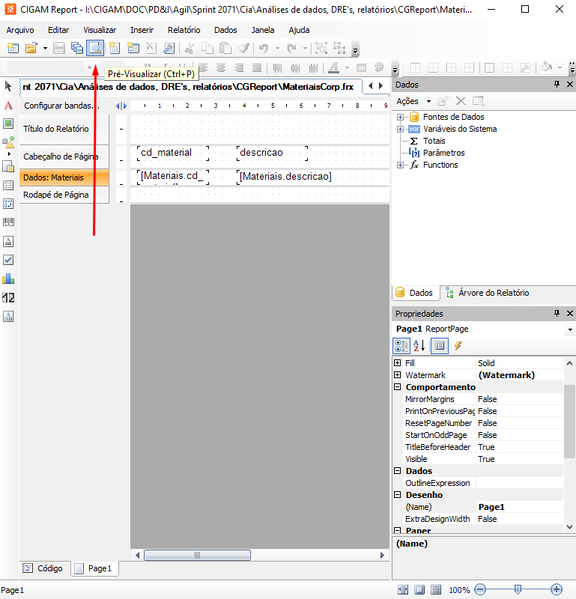Open the Dados menu in menu bar

[225, 30]
